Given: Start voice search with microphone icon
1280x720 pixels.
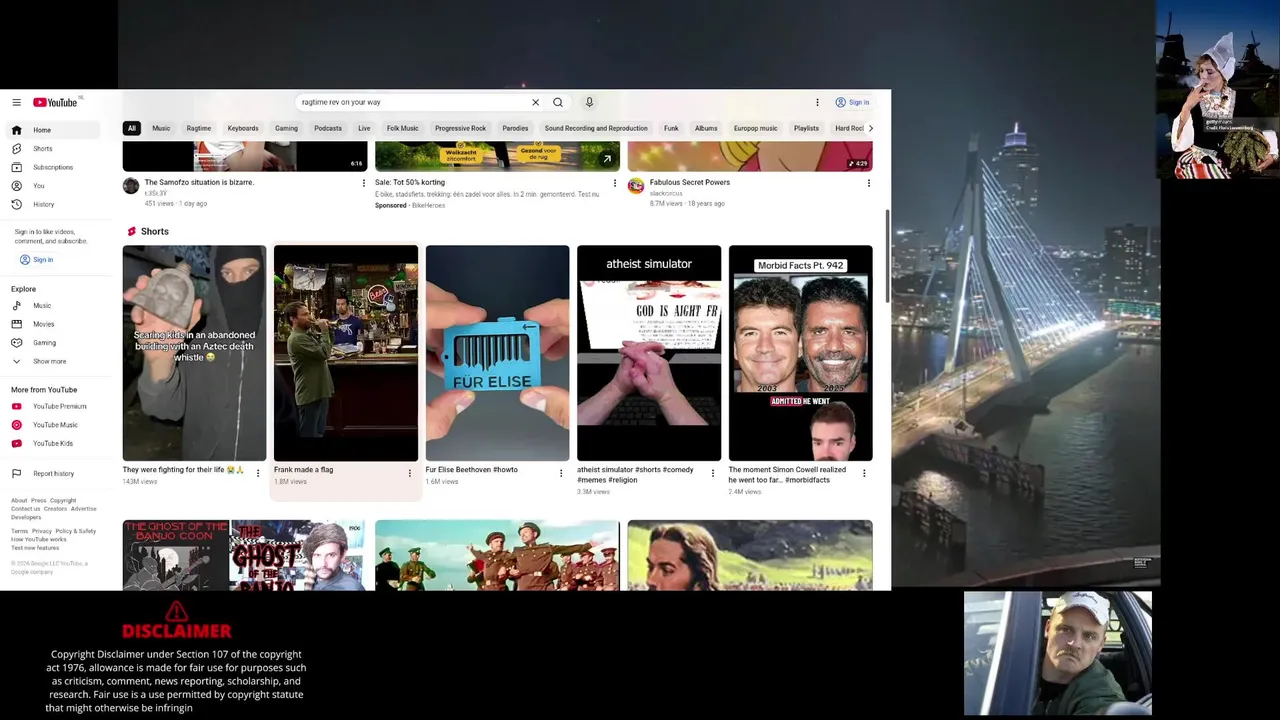Looking at the screenshot, I should point(589,102).
